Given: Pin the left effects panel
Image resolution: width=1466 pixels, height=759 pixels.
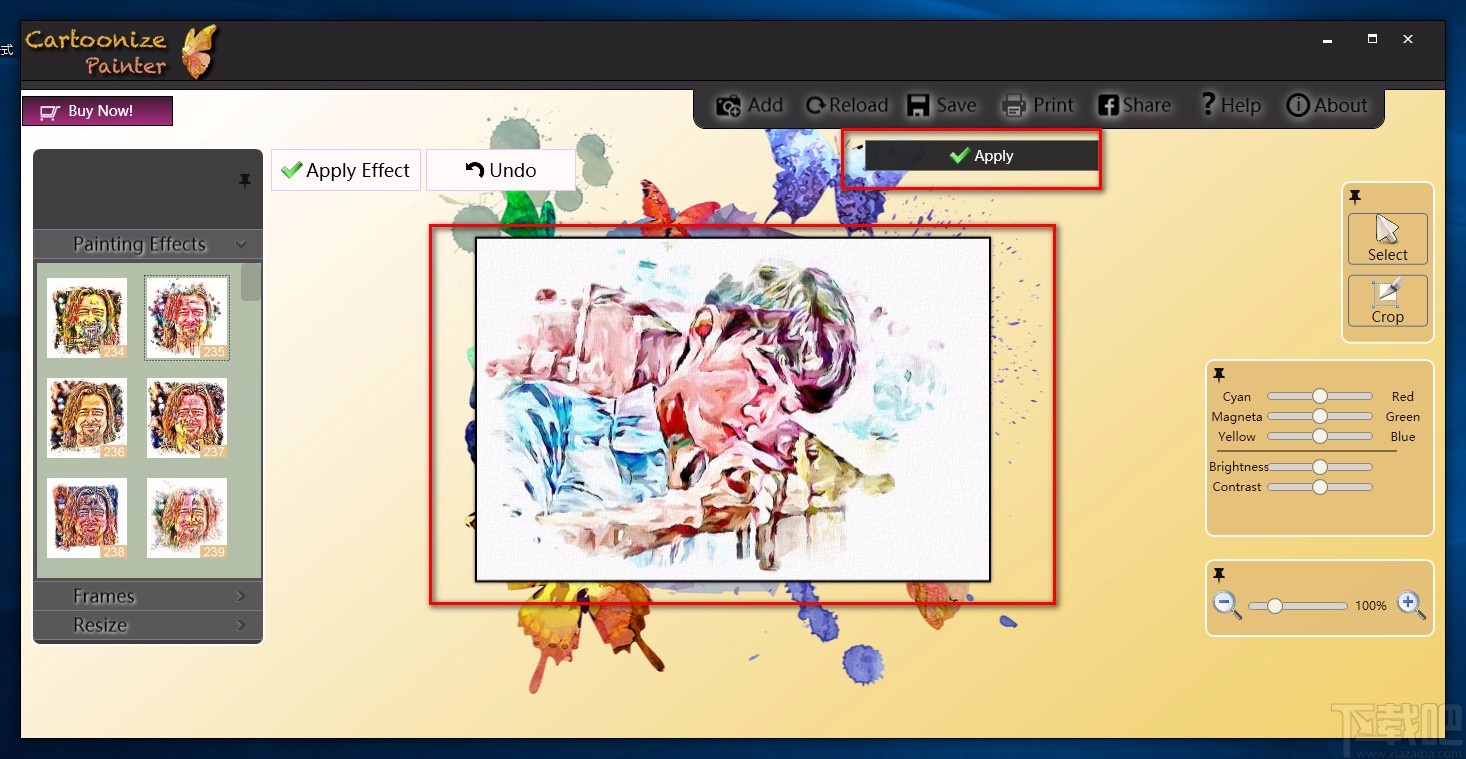Looking at the screenshot, I should pyautogui.click(x=245, y=181).
